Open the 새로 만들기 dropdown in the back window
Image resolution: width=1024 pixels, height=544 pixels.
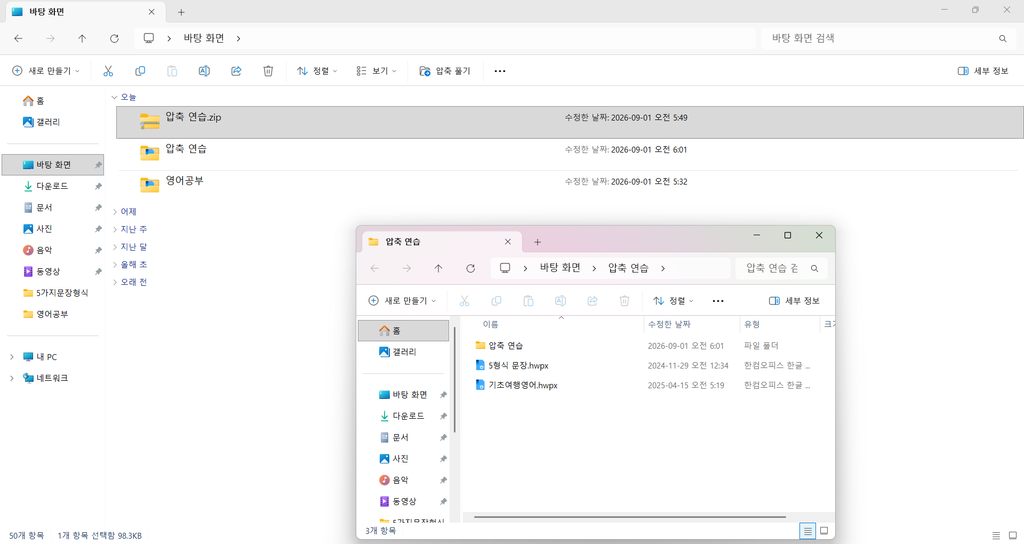point(46,71)
